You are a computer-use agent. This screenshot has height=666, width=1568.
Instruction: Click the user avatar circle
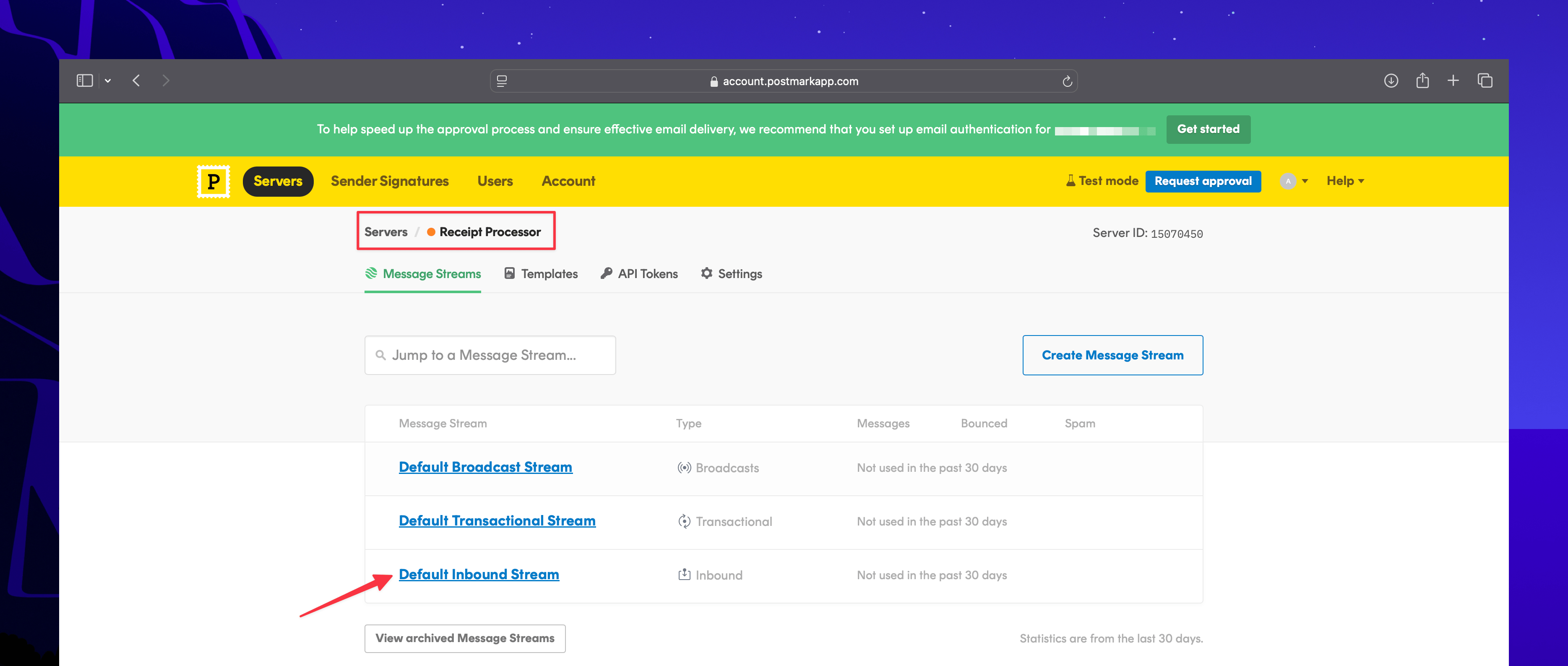tap(1287, 181)
